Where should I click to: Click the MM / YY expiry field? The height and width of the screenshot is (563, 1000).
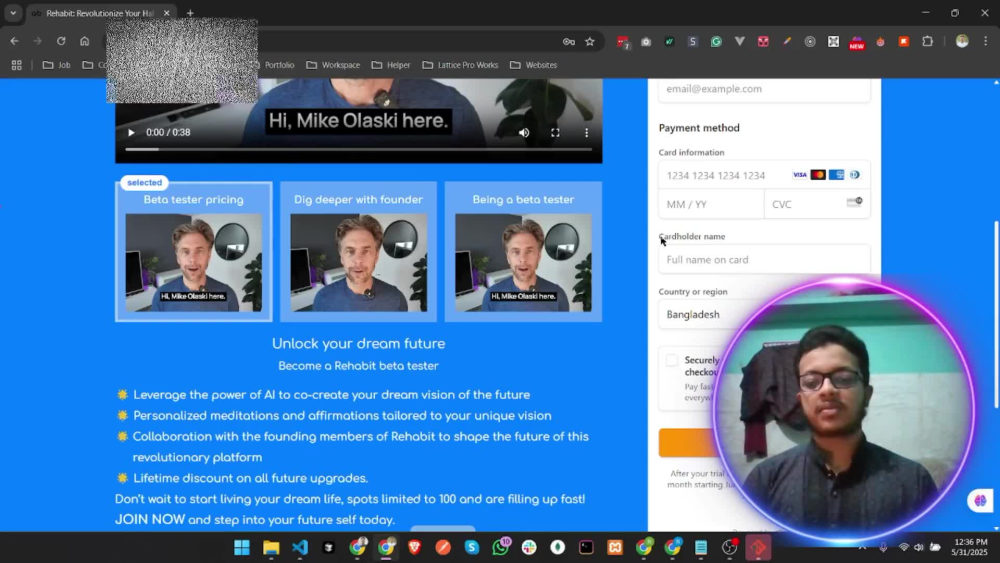click(x=711, y=204)
